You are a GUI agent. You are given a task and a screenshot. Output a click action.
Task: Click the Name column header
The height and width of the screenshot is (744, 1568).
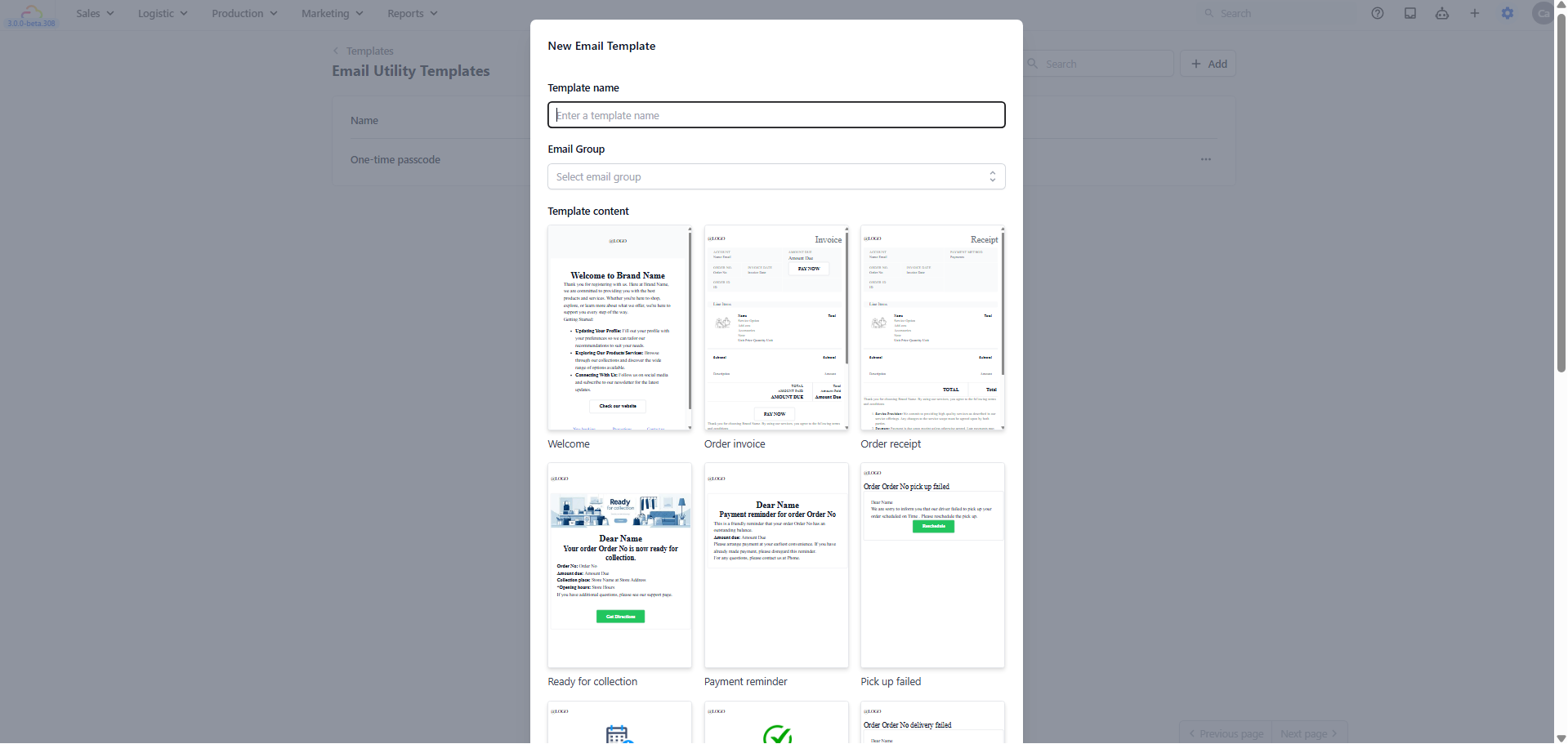click(364, 120)
